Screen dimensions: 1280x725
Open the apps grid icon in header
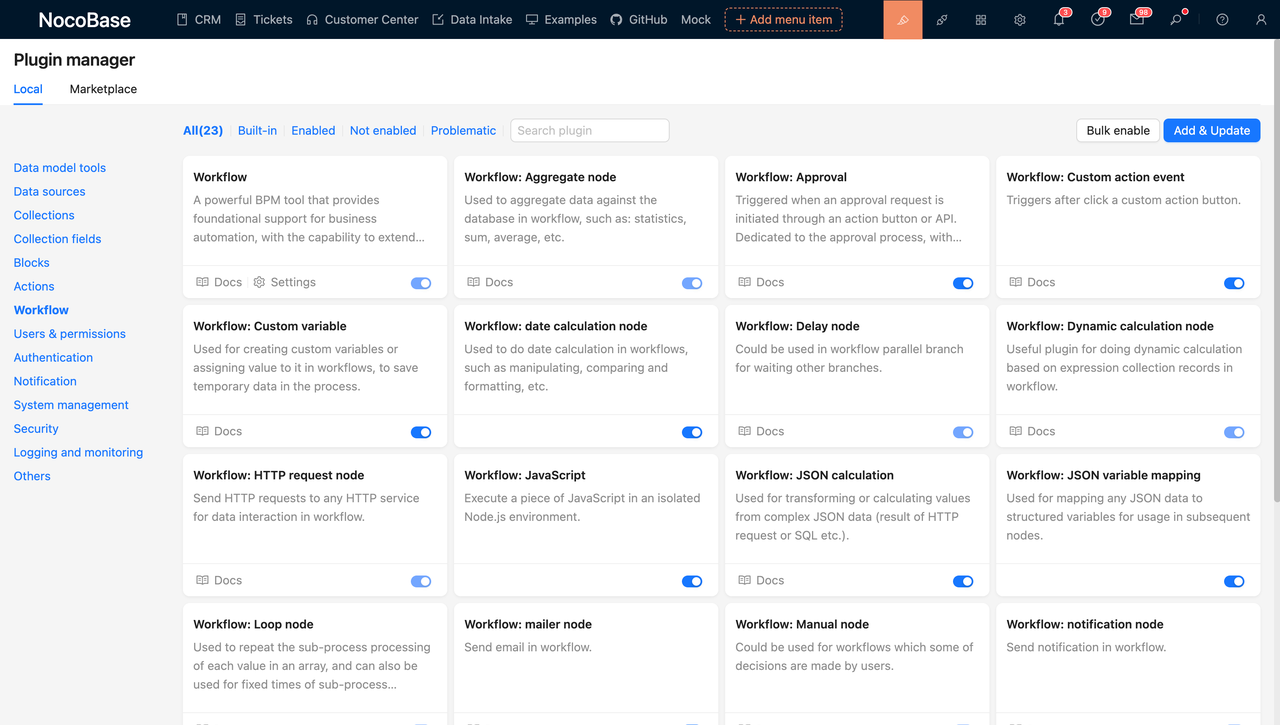pos(980,19)
